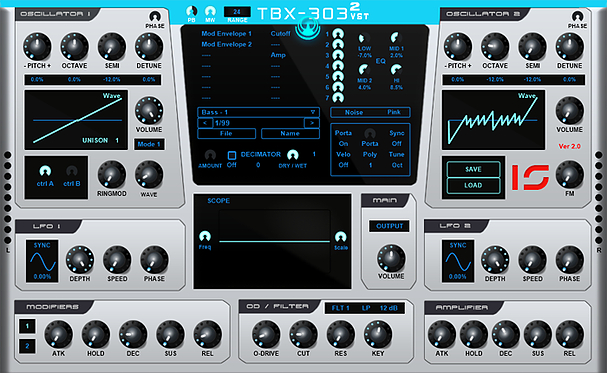
Task: Toggle the Velo Off setting
Action: (343, 165)
